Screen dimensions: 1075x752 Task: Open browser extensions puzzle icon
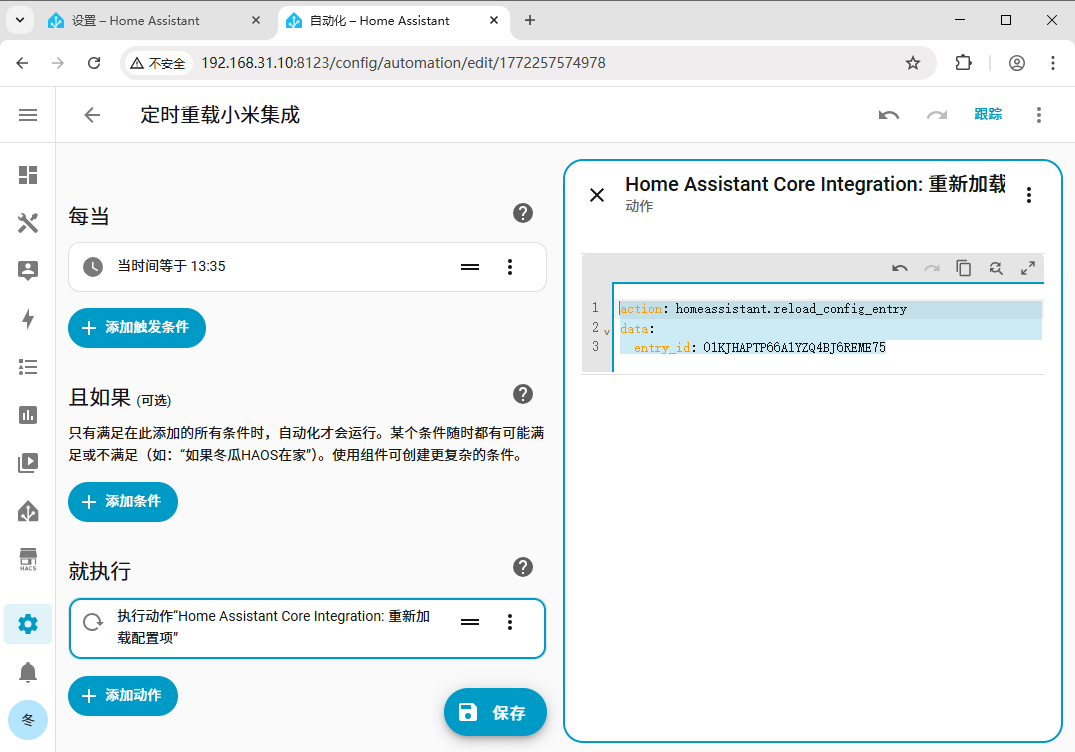pyautogui.click(x=963, y=63)
